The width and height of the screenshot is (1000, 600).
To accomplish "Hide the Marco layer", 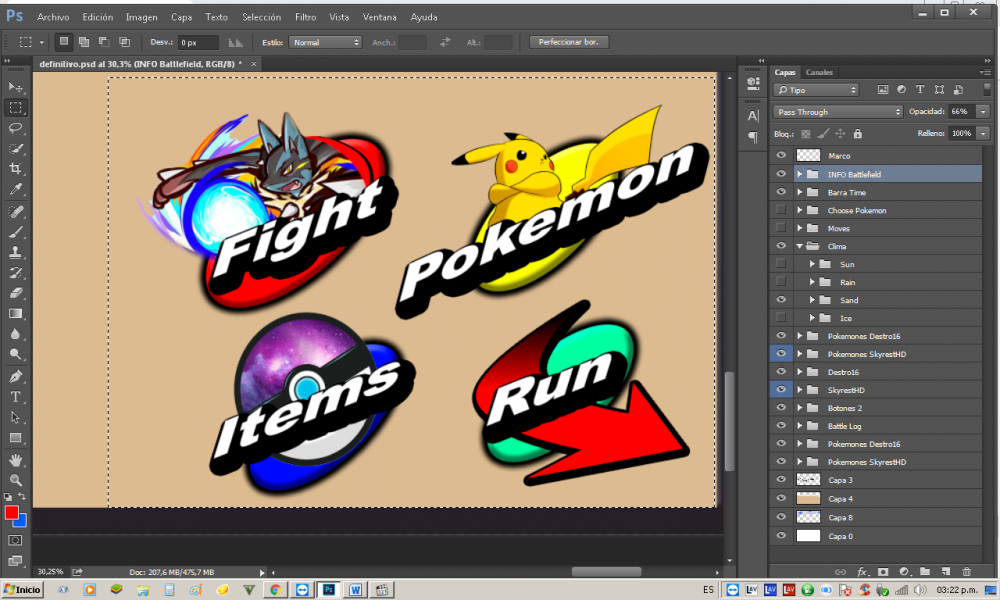I will (x=781, y=156).
